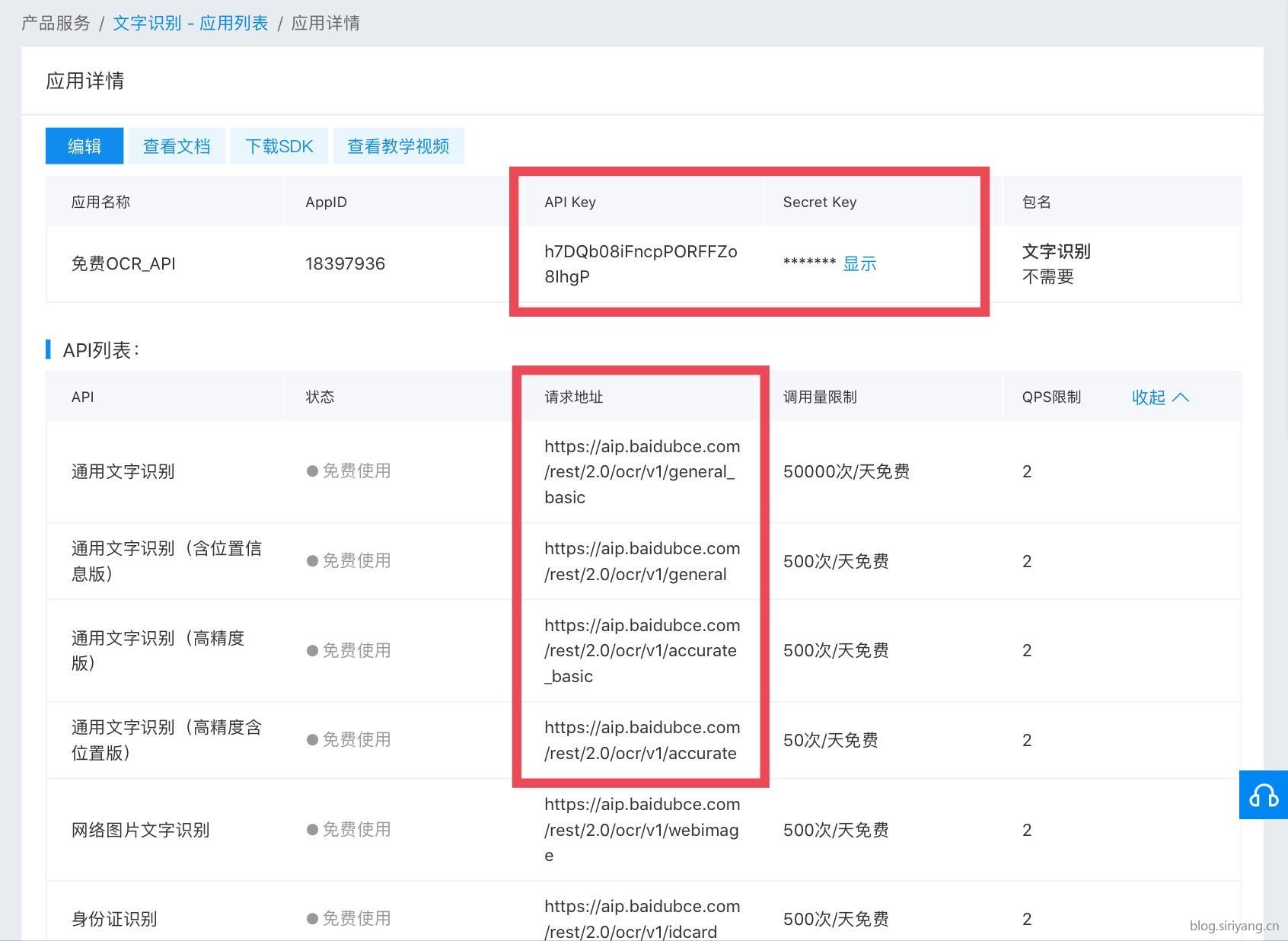Screen dimensions: 1288x941
Task: Click the idcard request URL
Action: pyautogui.click(x=641, y=918)
